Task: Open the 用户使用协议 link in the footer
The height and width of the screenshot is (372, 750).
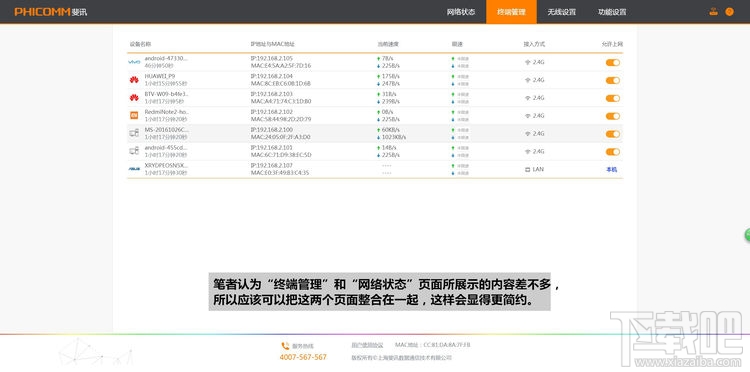Action: pyautogui.click(x=367, y=345)
